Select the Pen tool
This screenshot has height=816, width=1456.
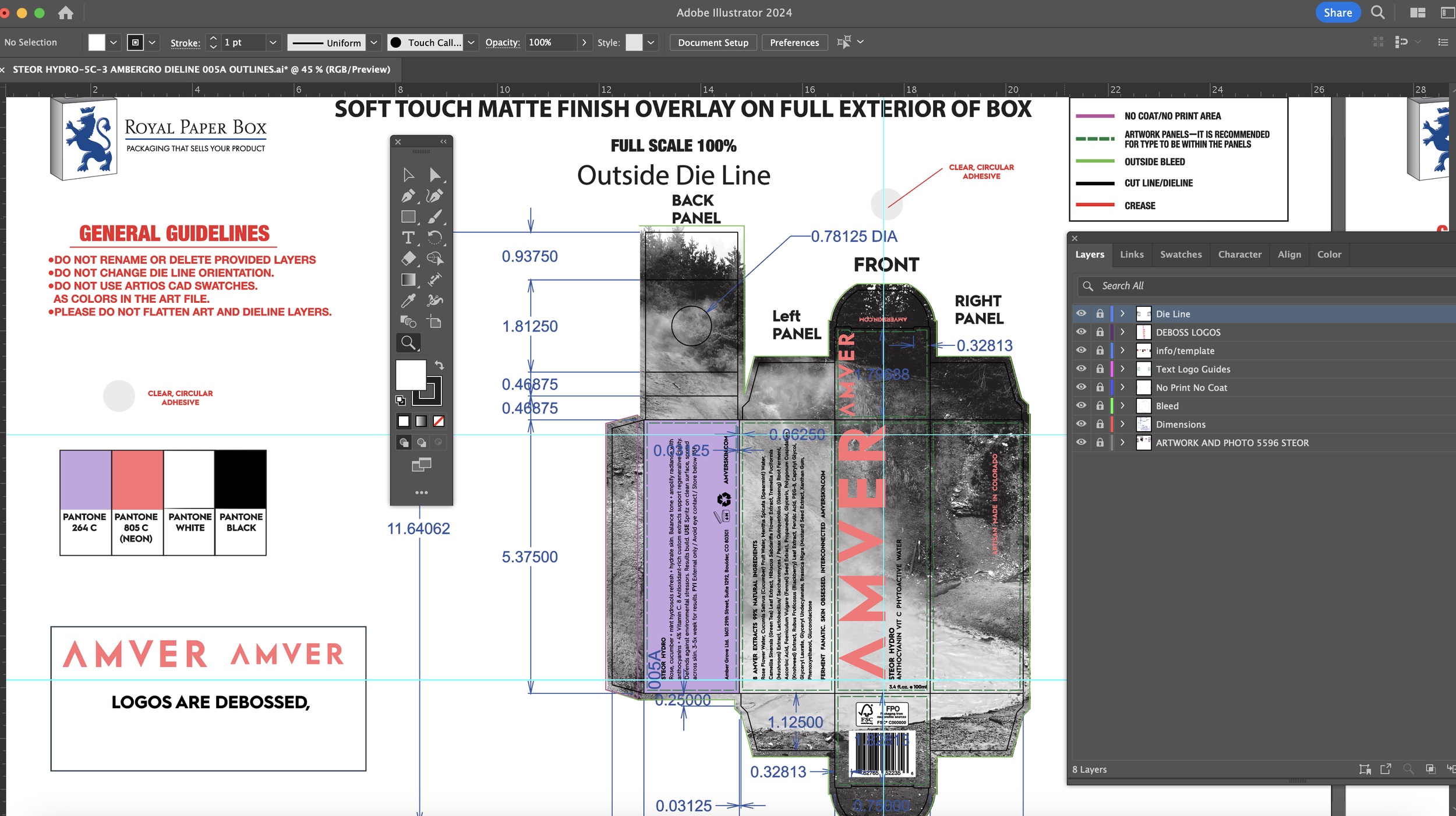408,196
